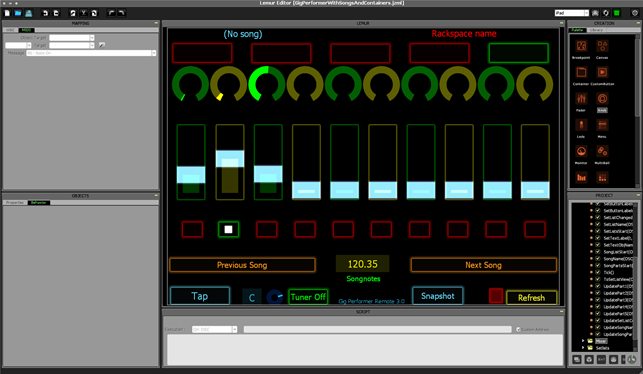This screenshot has height=374, width=643.
Task: Expand the Mixer folder in the project tree
Action: click(x=583, y=341)
